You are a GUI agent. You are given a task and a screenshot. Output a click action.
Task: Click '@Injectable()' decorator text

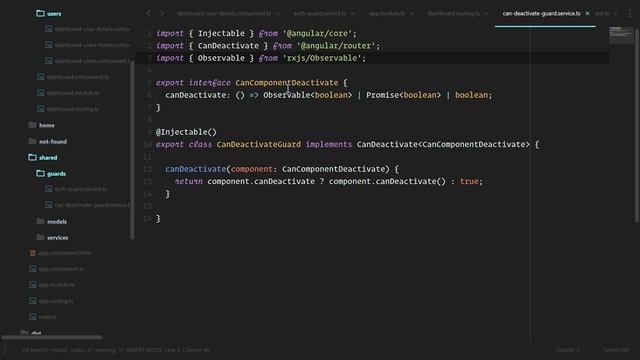tap(186, 132)
